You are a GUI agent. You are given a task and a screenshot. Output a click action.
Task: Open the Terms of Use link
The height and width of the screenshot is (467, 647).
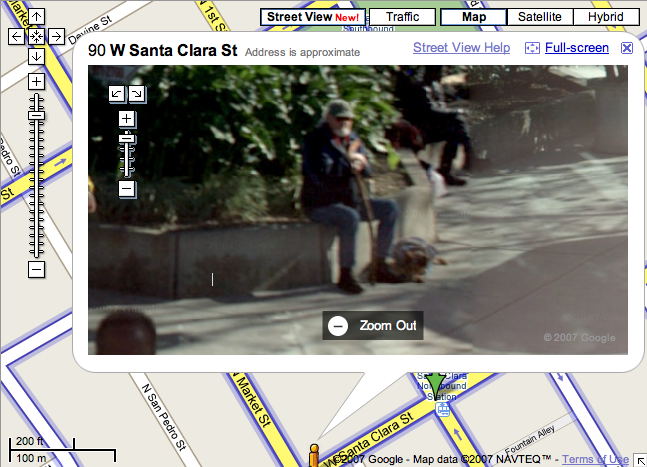[595, 459]
